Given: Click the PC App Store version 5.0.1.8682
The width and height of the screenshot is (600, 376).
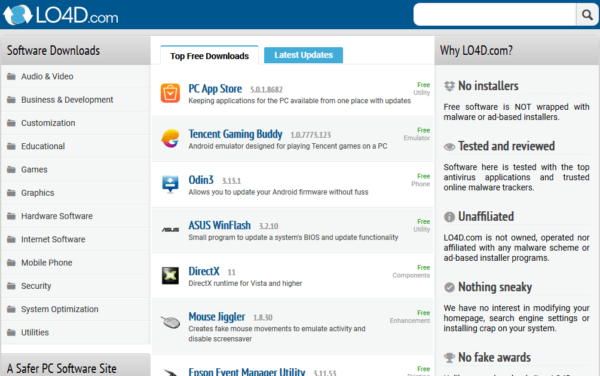Looking at the screenshot, I should click(x=266, y=90).
